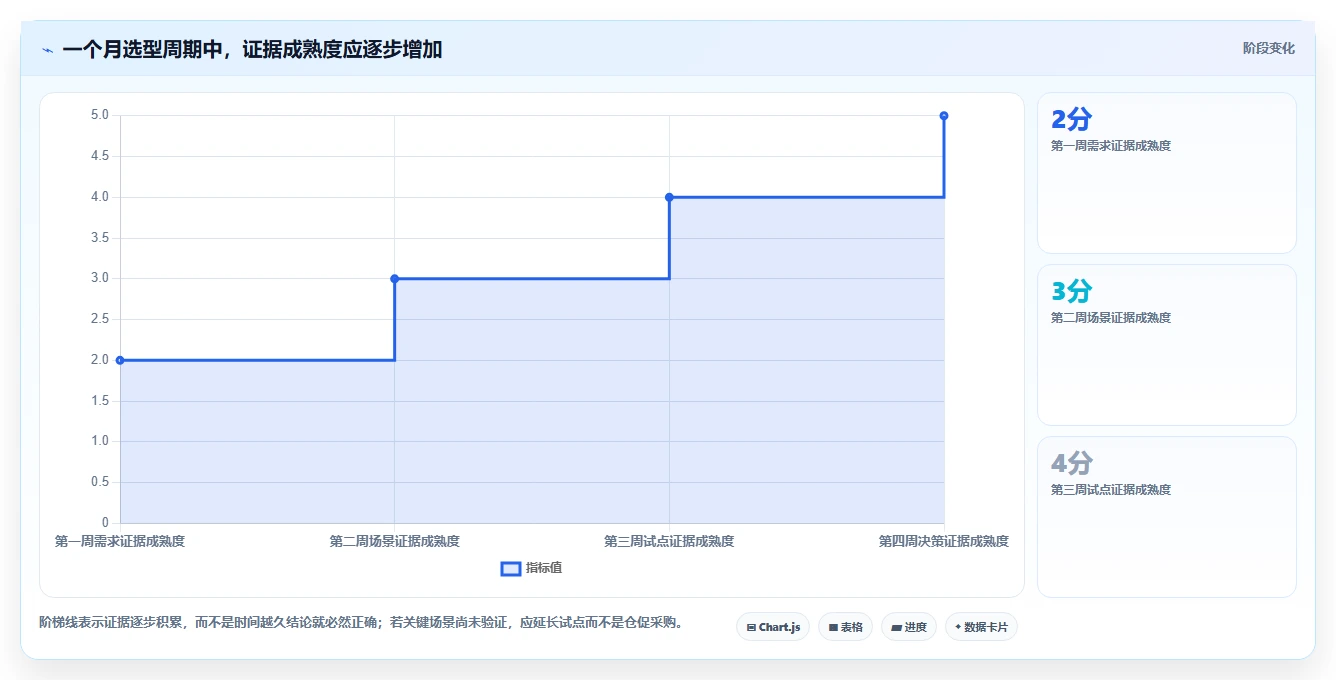1336x680 pixels.
Task: Click the 进度 tag pill
Action: (x=909, y=627)
